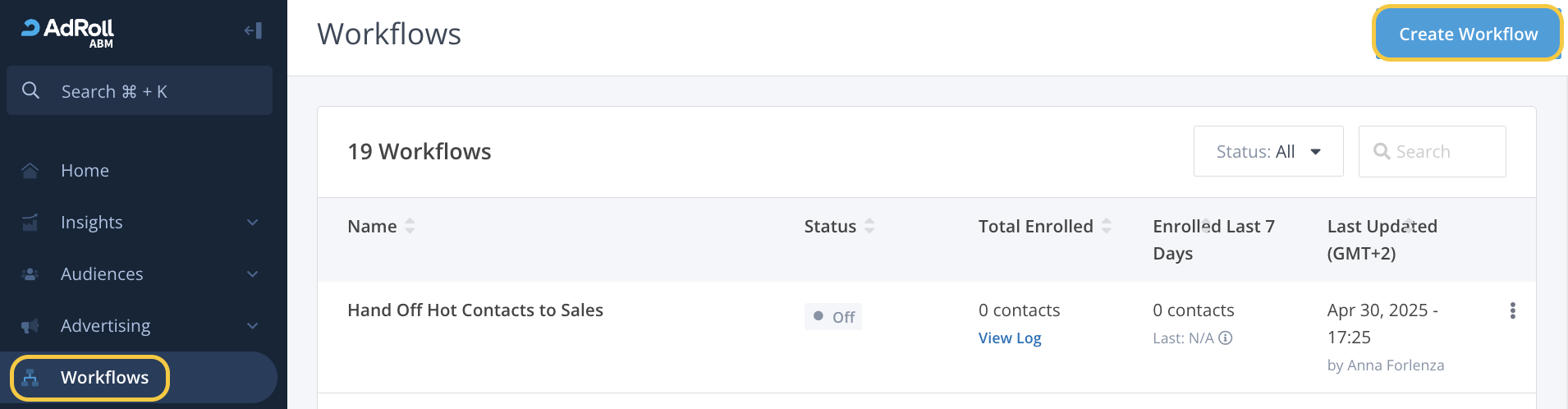Collapse the sidebar with the arrow icon

[x=253, y=31]
